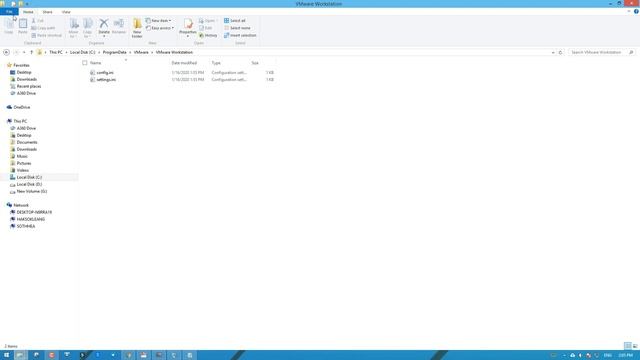This screenshot has width=640, height=360.
Task: Click the Cut scissors button
Action: [x=38, y=20]
